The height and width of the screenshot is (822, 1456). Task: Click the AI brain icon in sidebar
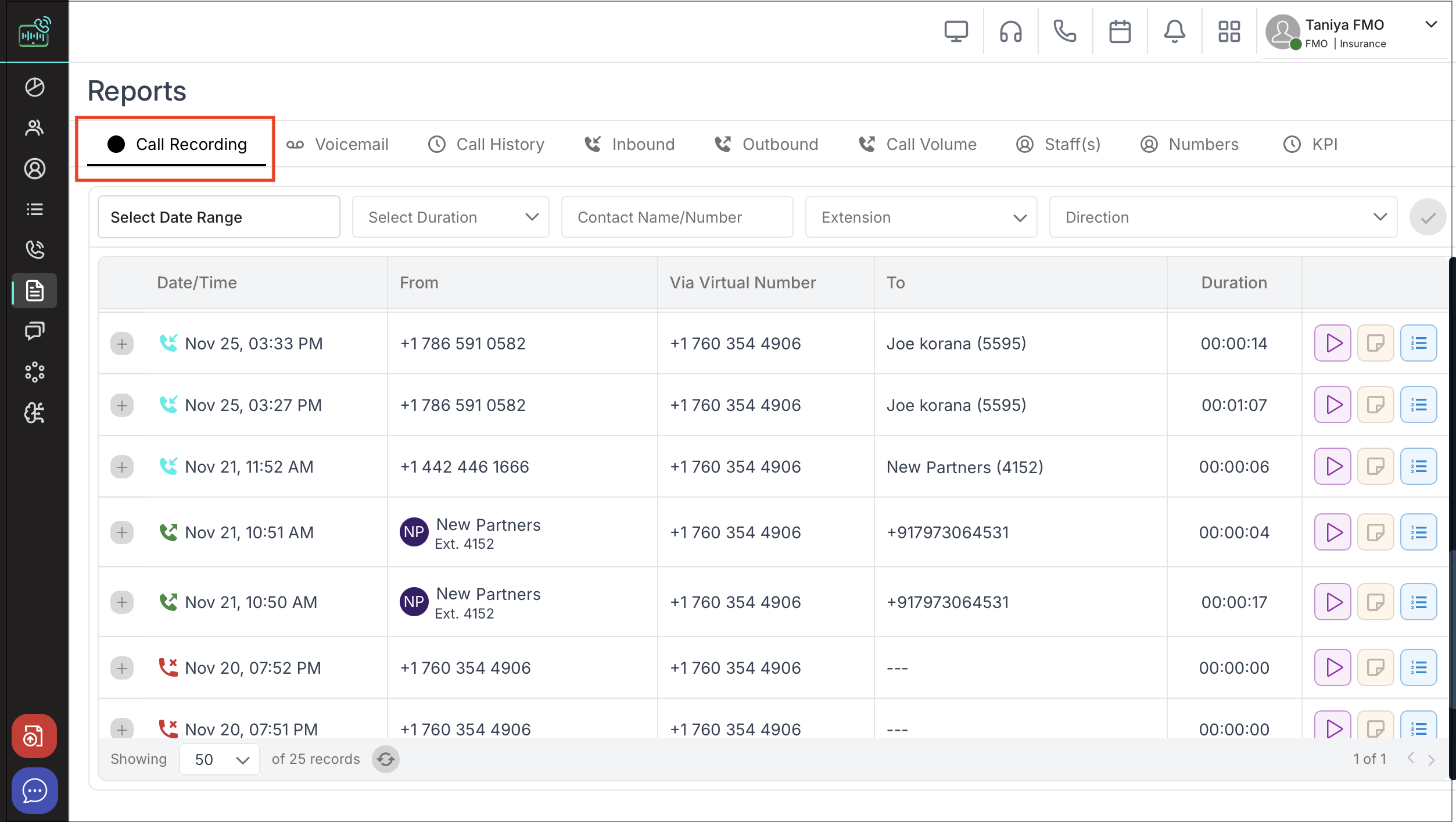pos(34,413)
